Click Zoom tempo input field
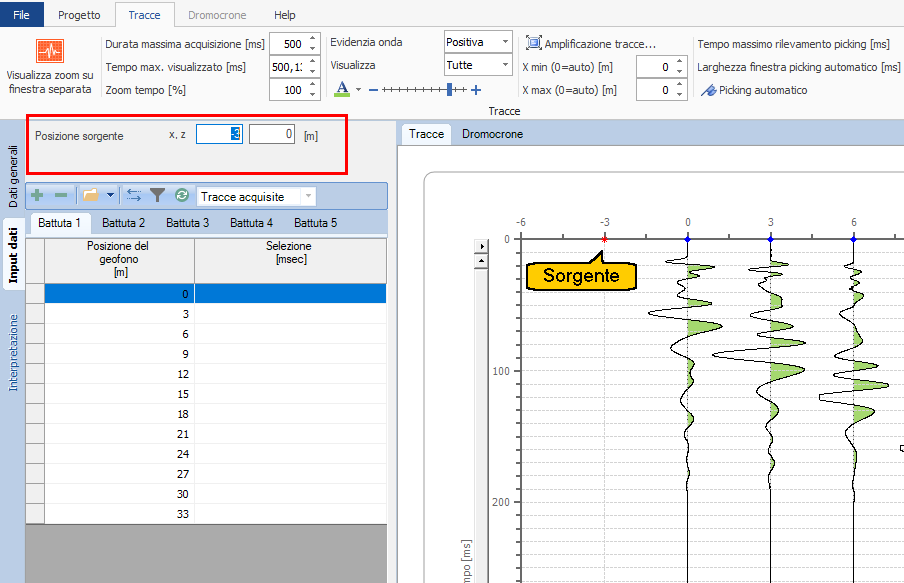 pos(288,90)
